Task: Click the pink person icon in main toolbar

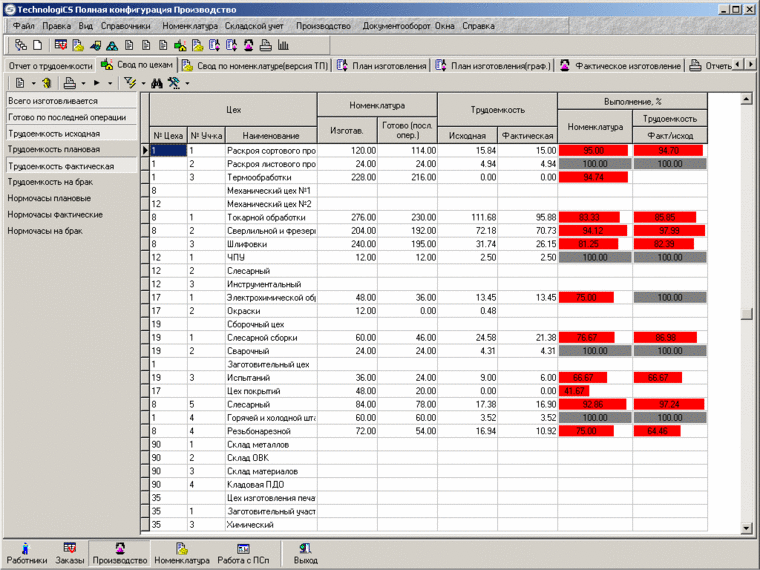Action: pos(249,45)
